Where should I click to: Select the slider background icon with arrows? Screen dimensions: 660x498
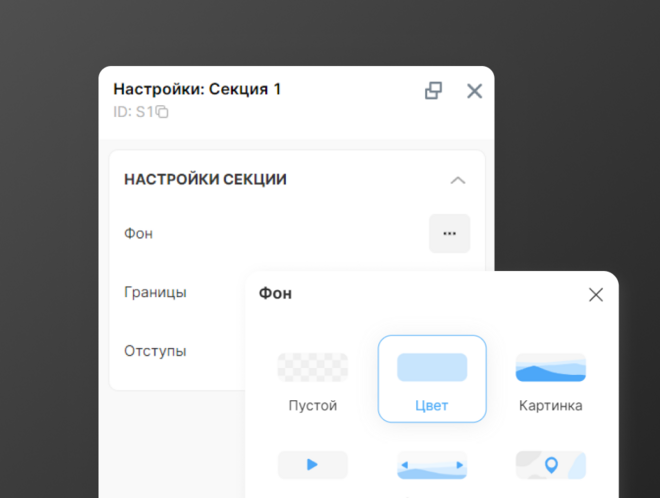432,465
